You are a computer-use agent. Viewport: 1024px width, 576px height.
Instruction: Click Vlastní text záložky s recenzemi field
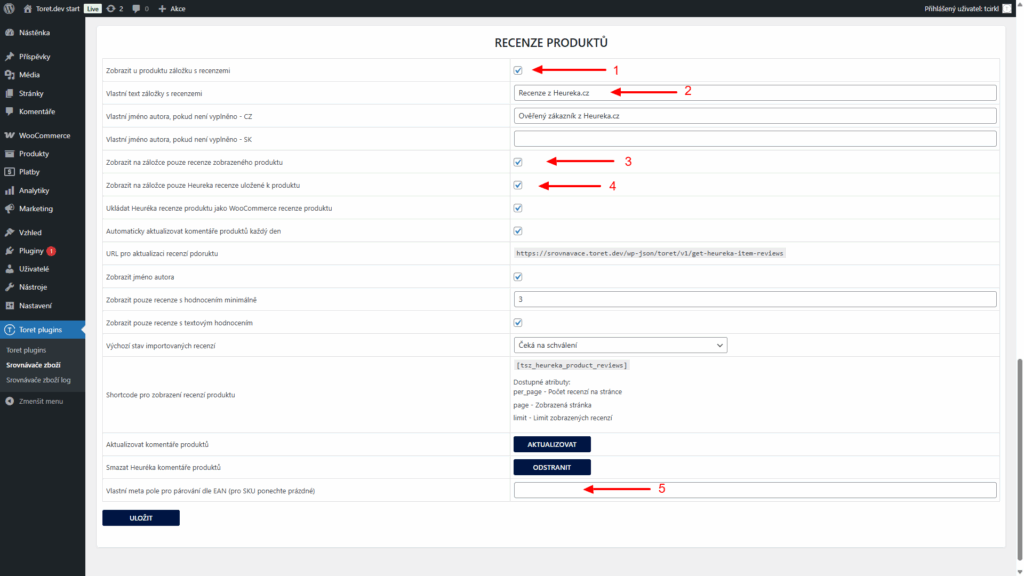pos(755,93)
